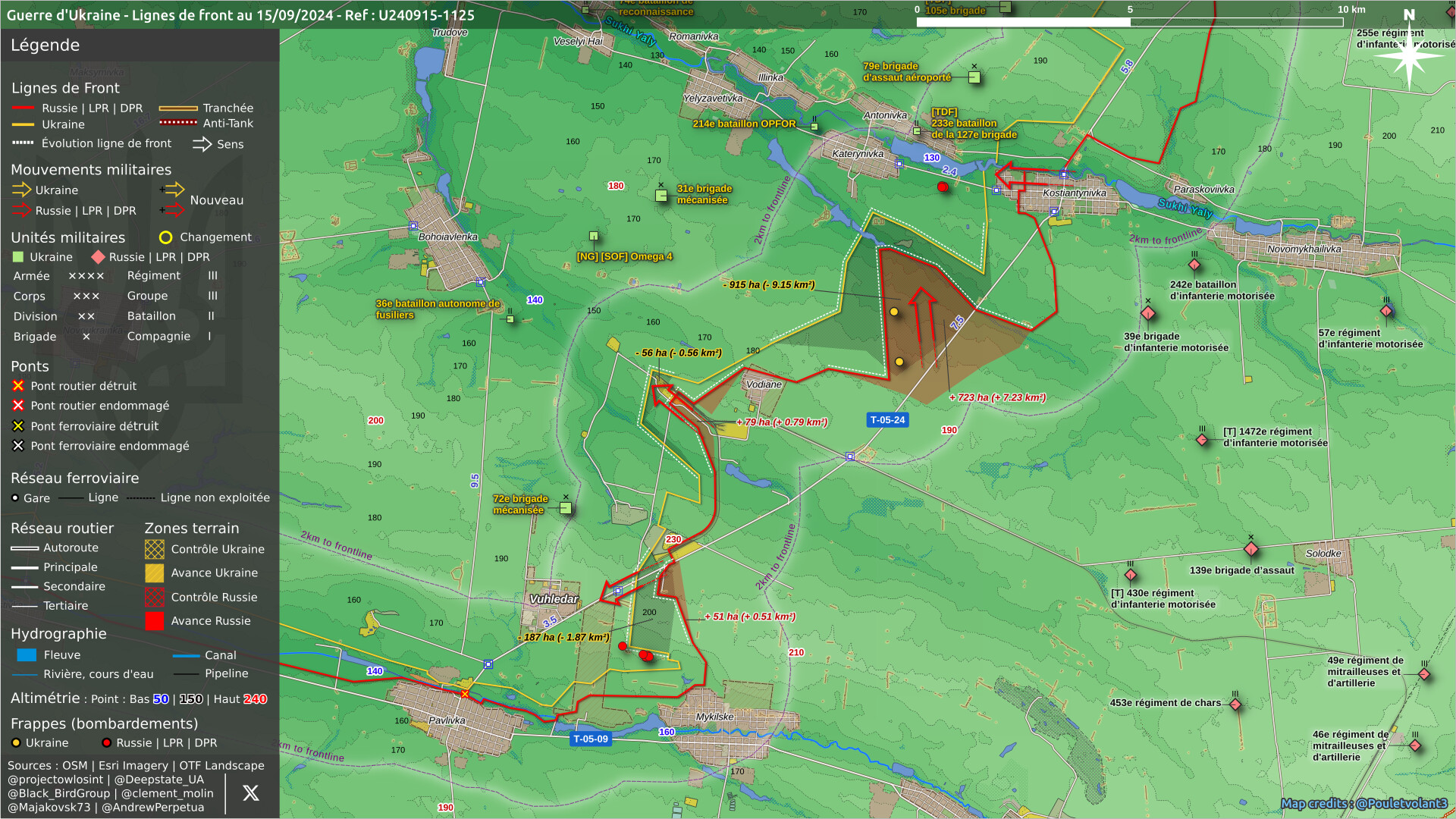Click the Vuhledar town label

click(x=554, y=599)
